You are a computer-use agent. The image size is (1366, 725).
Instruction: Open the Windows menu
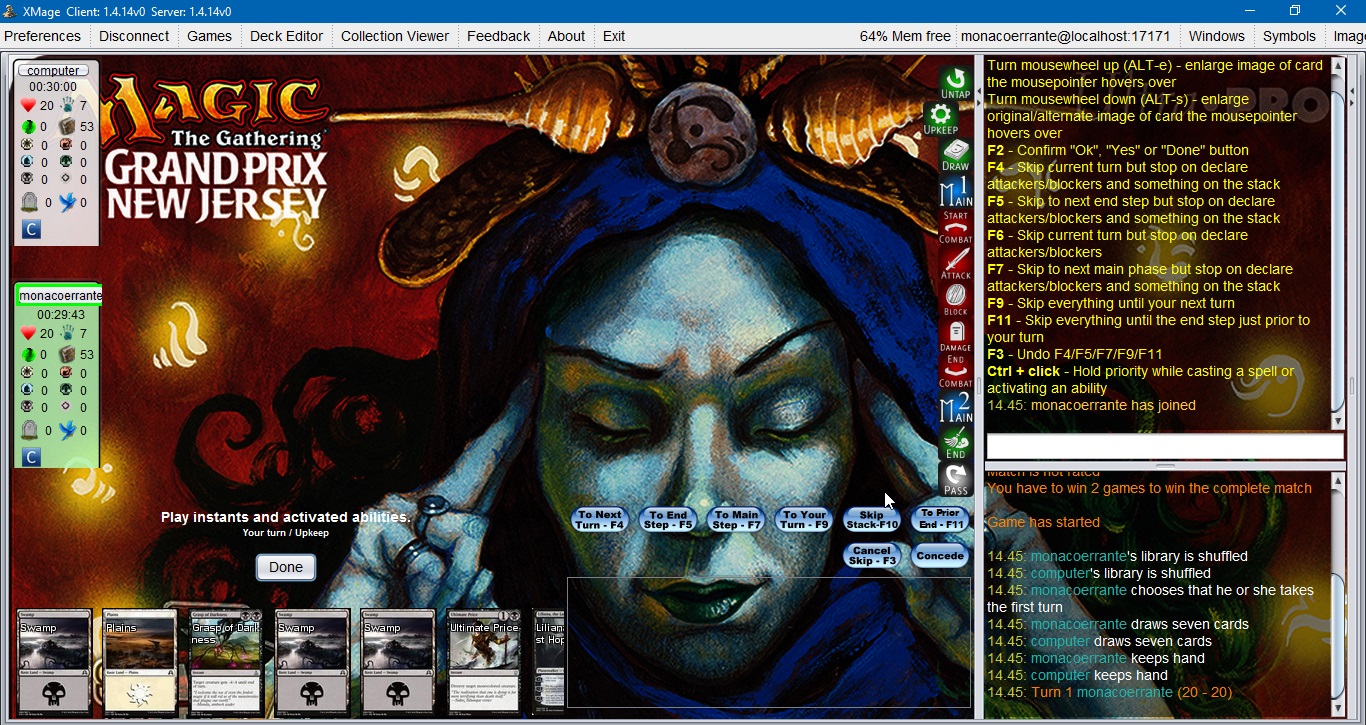[x=1217, y=36]
